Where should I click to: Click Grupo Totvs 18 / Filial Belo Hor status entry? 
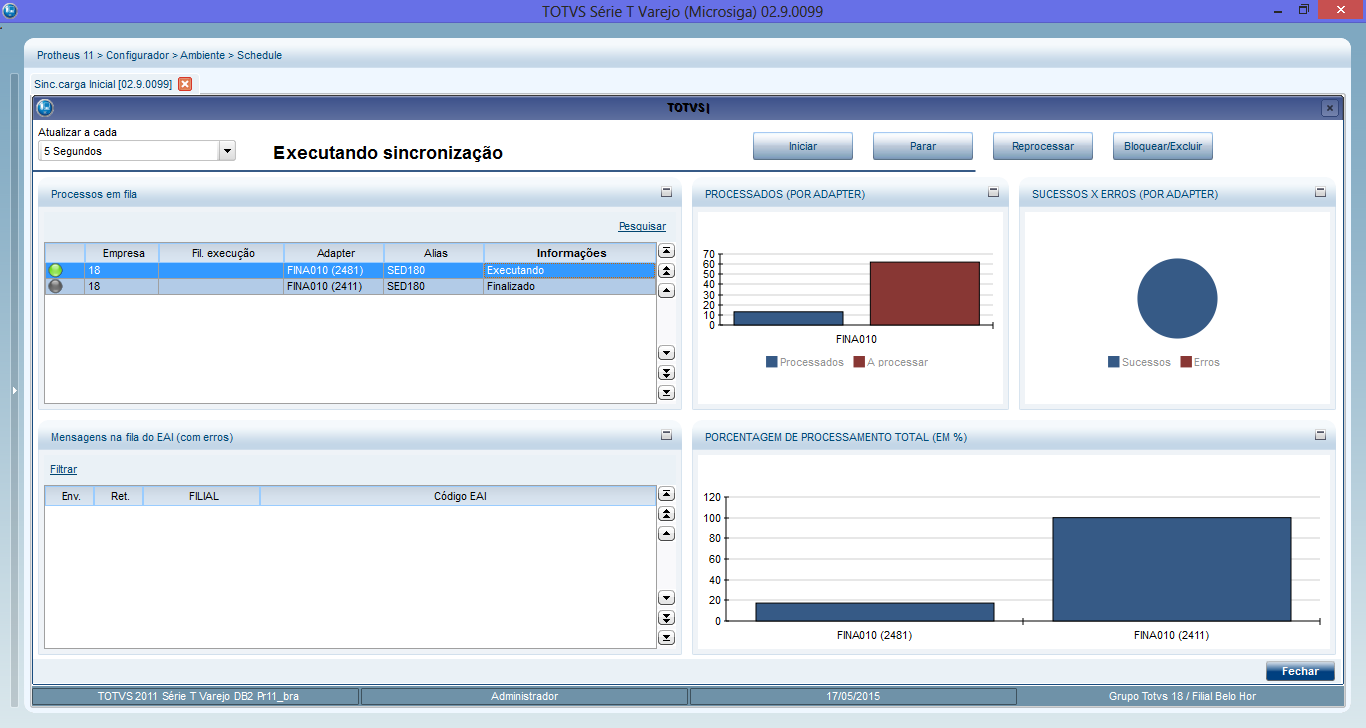1180,696
